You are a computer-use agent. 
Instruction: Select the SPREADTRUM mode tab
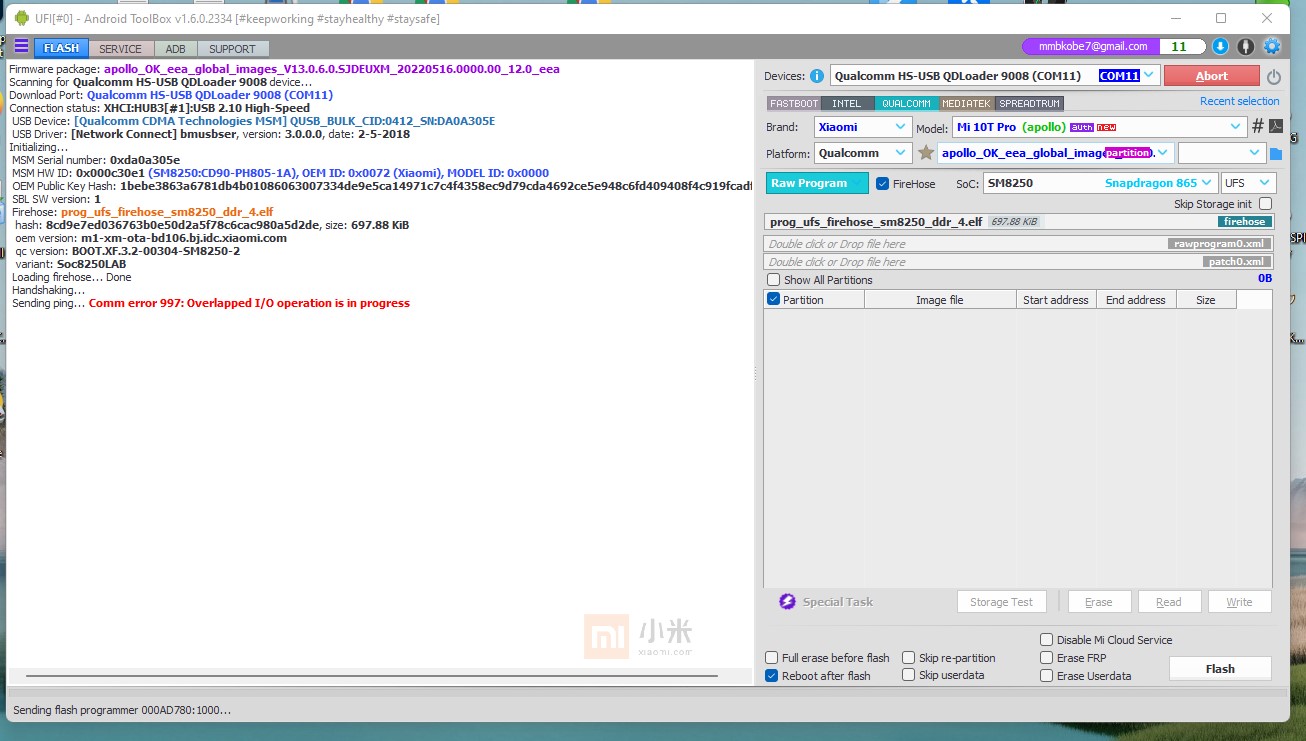point(1029,103)
